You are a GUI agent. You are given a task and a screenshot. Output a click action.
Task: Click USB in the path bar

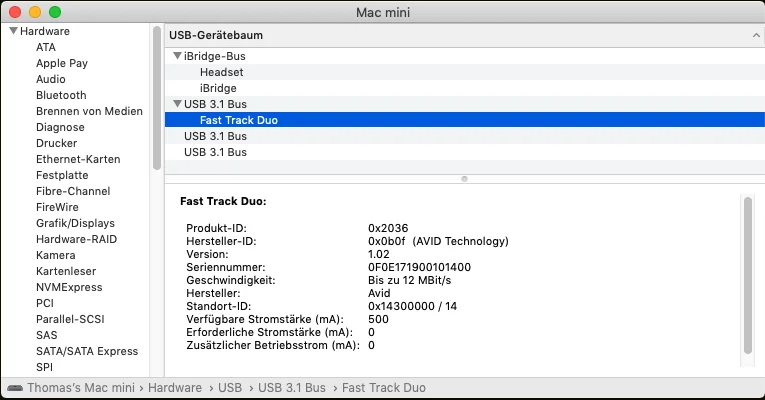[230, 388]
